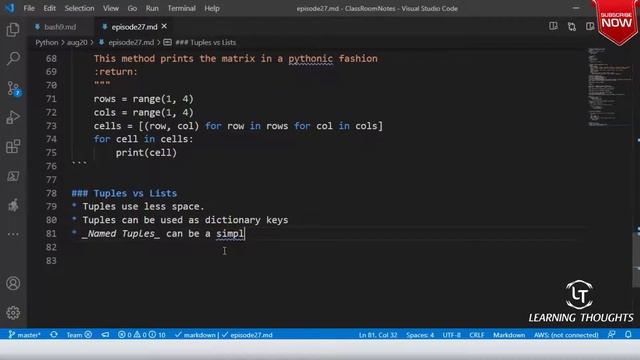Change language mode via Markdown item
Viewport: 640px width, 360px height.
click(x=509, y=335)
